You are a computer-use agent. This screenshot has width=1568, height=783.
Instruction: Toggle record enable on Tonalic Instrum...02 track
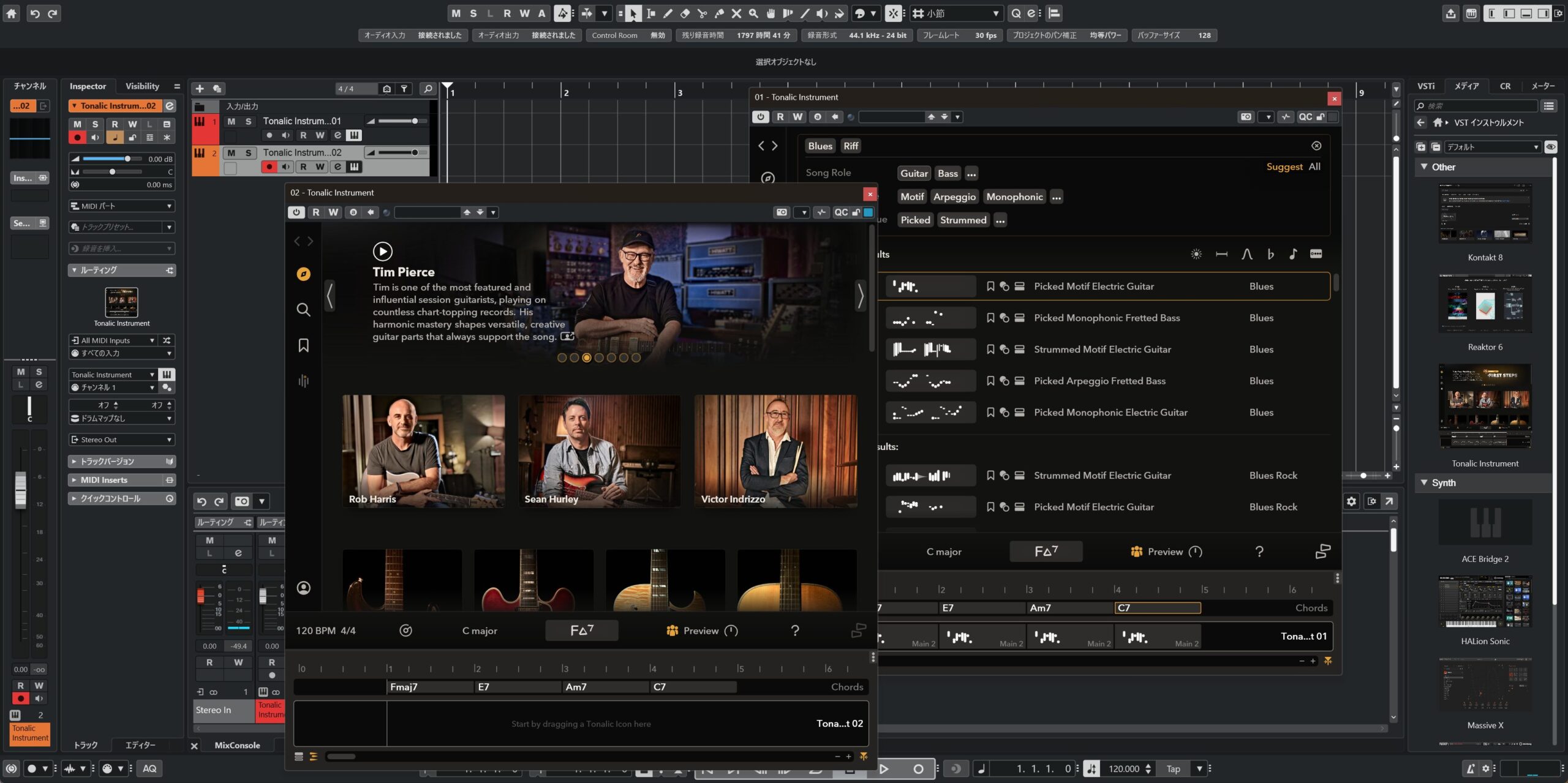[269, 167]
